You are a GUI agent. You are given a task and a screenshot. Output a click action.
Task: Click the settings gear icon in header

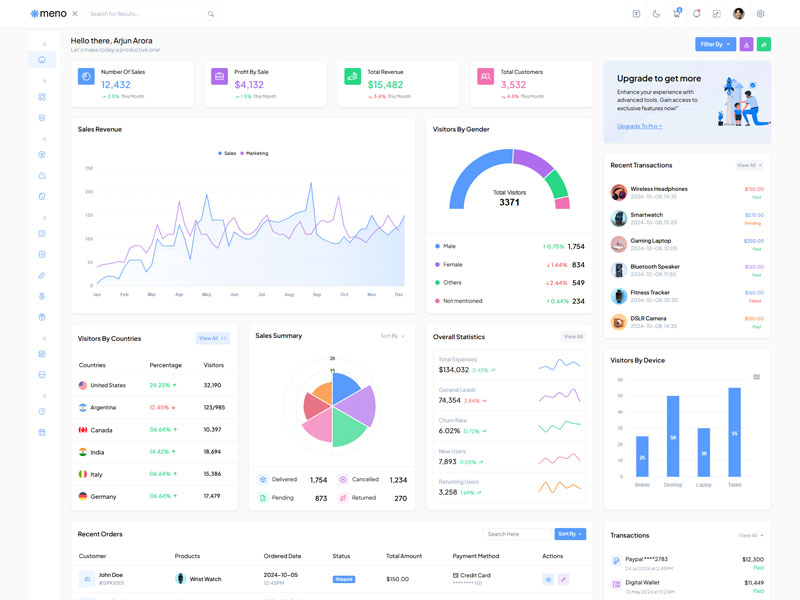tap(760, 14)
